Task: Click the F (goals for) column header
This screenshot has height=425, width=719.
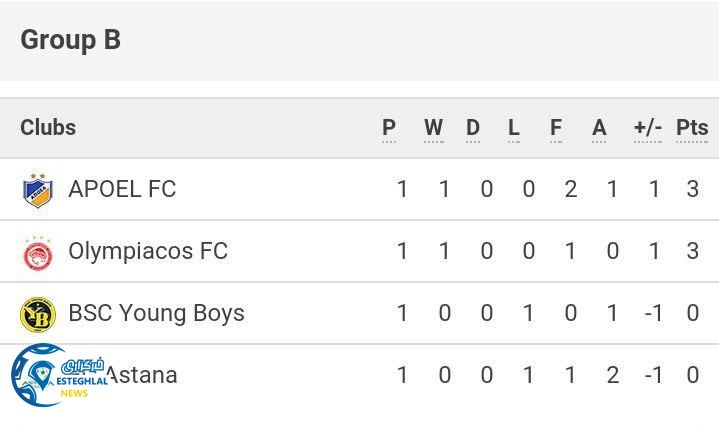Action: tap(556, 128)
